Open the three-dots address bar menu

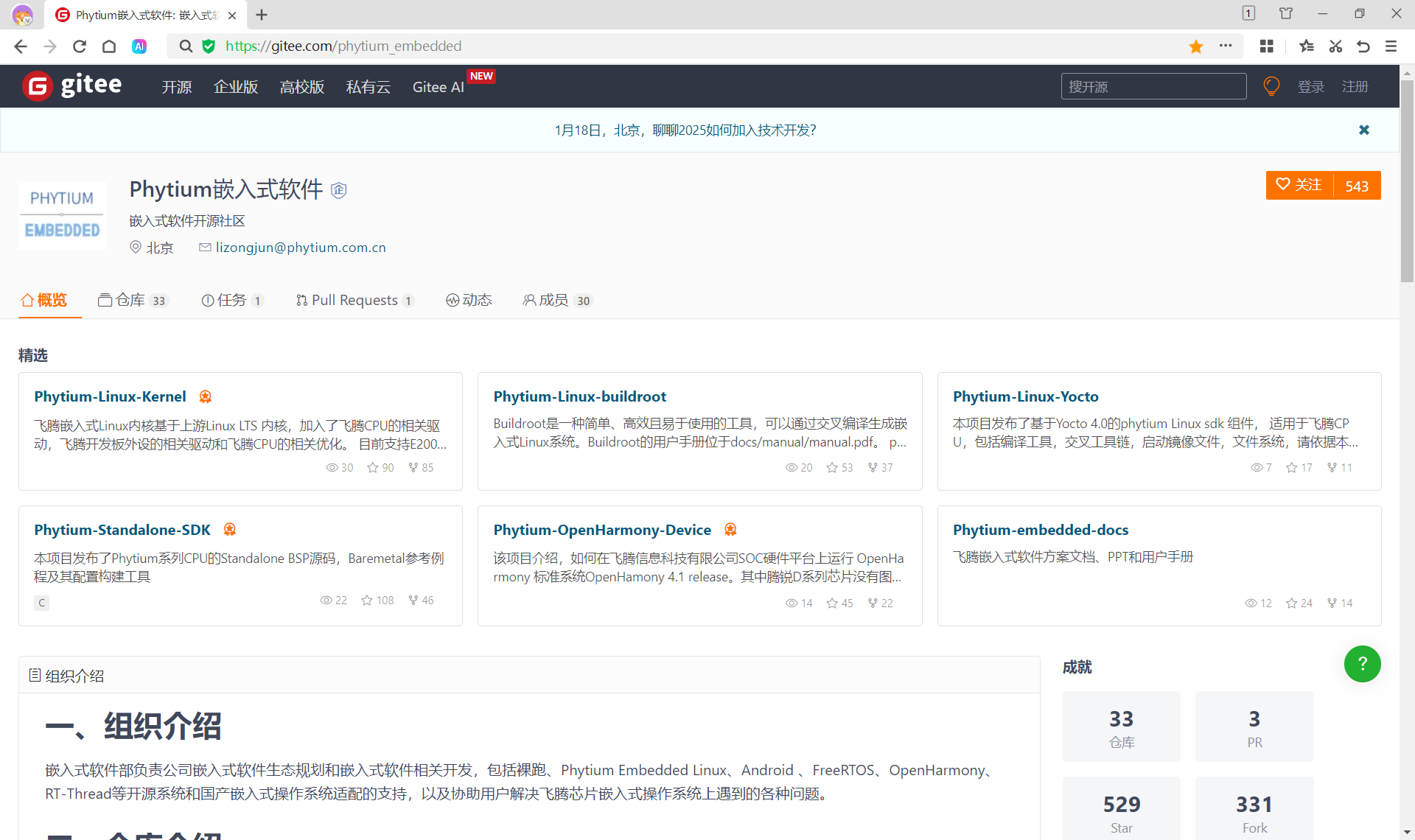click(x=1226, y=46)
